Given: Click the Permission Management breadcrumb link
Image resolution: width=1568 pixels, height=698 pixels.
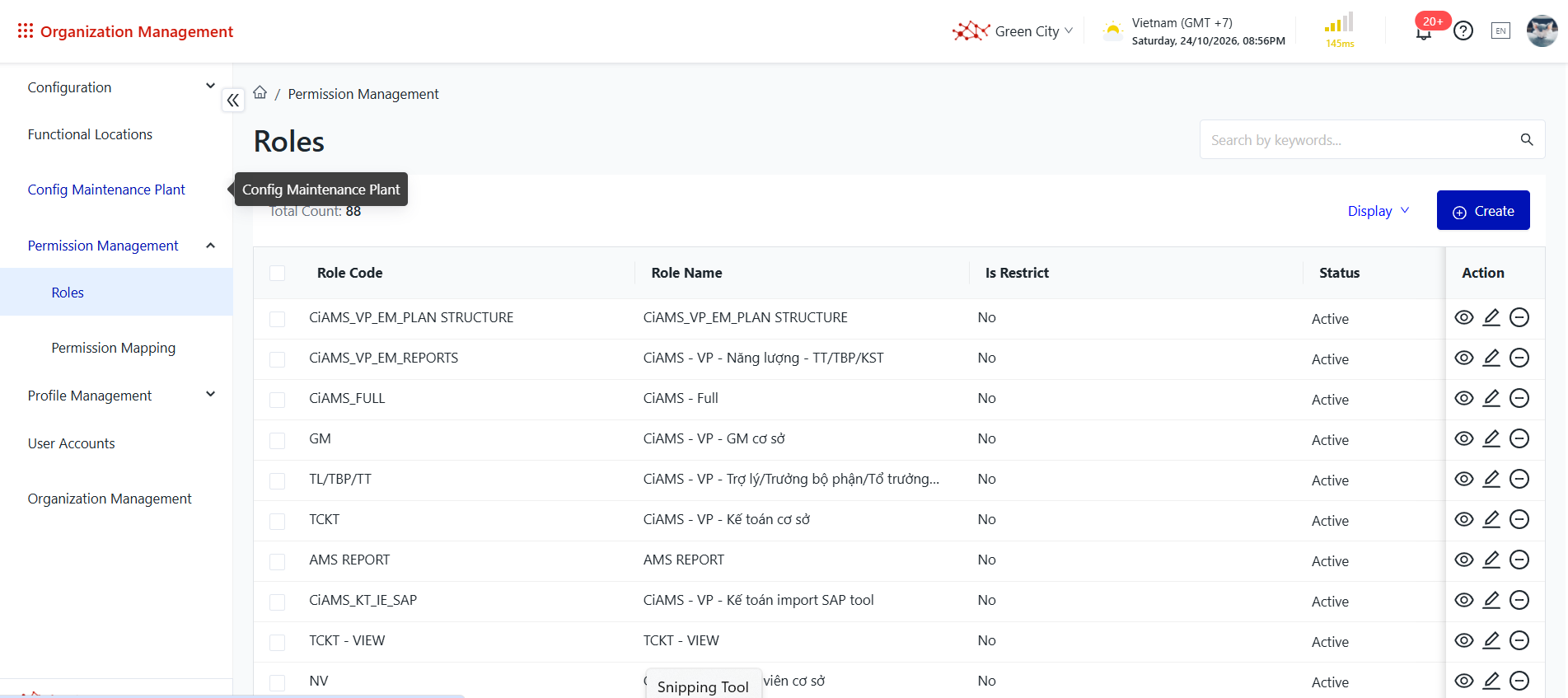Looking at the screenshot, I should click(363, 94).
